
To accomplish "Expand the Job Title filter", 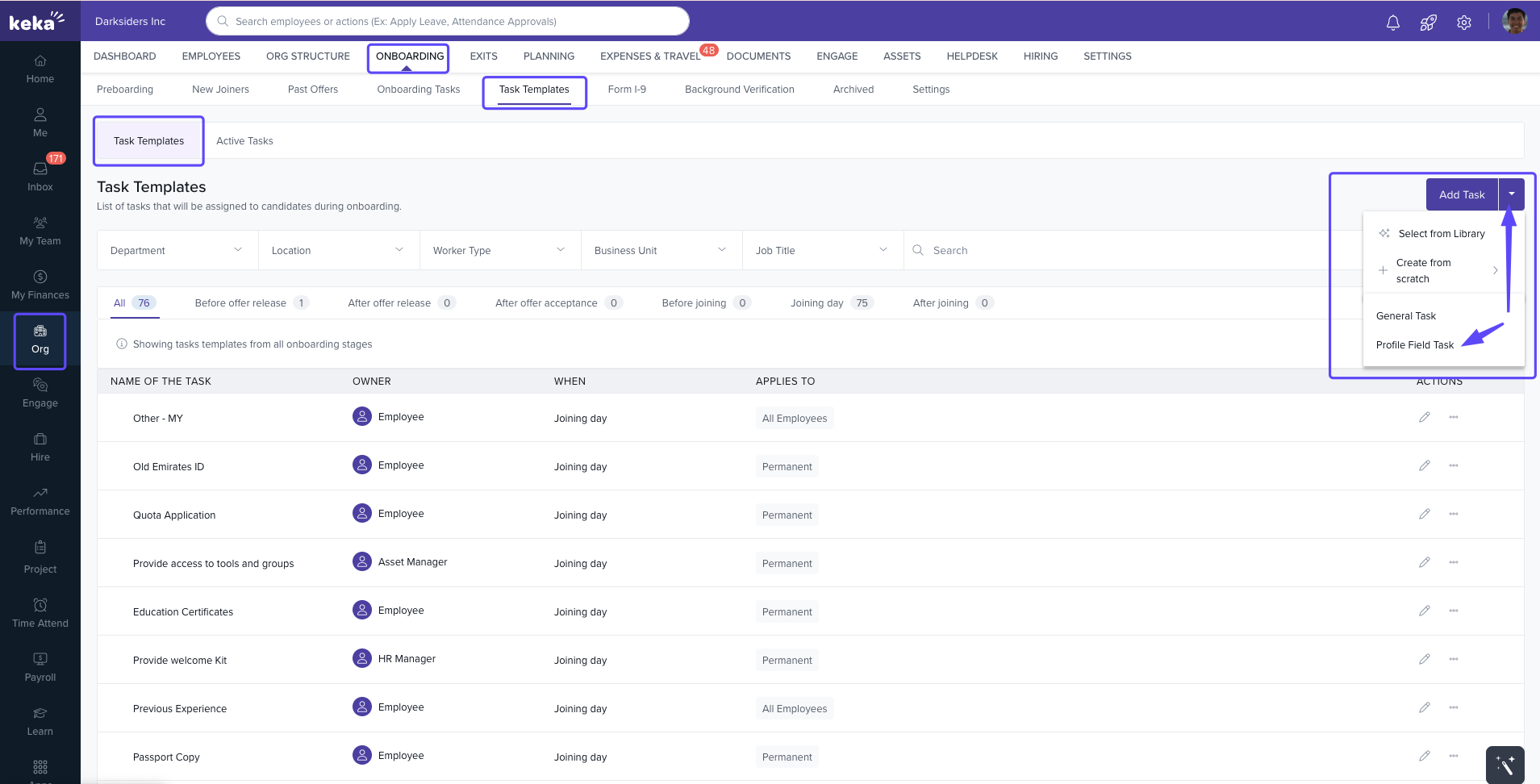I will pos(822,250).
